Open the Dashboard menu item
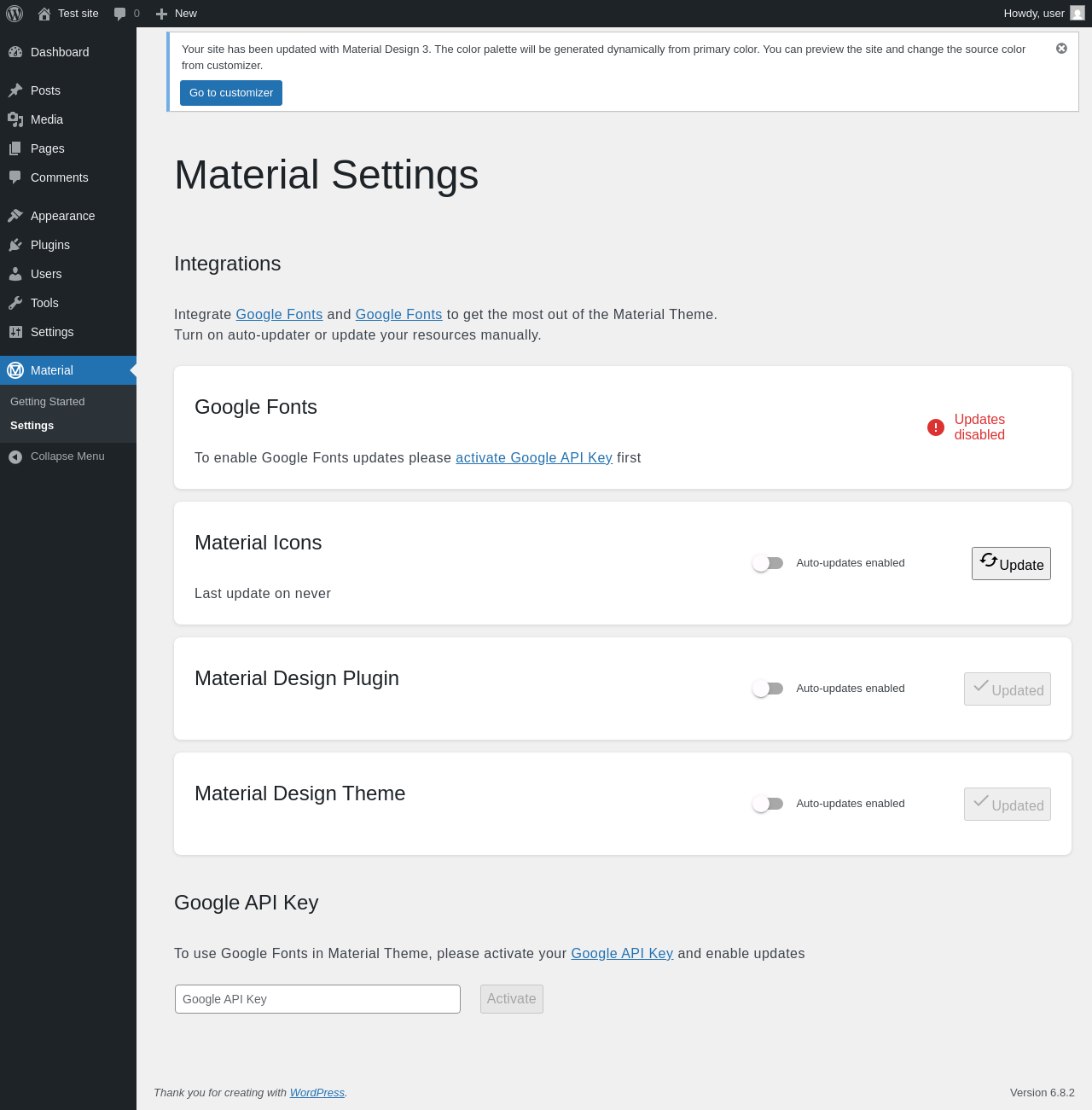The image size is (1092, 1110). pos(68,52)
